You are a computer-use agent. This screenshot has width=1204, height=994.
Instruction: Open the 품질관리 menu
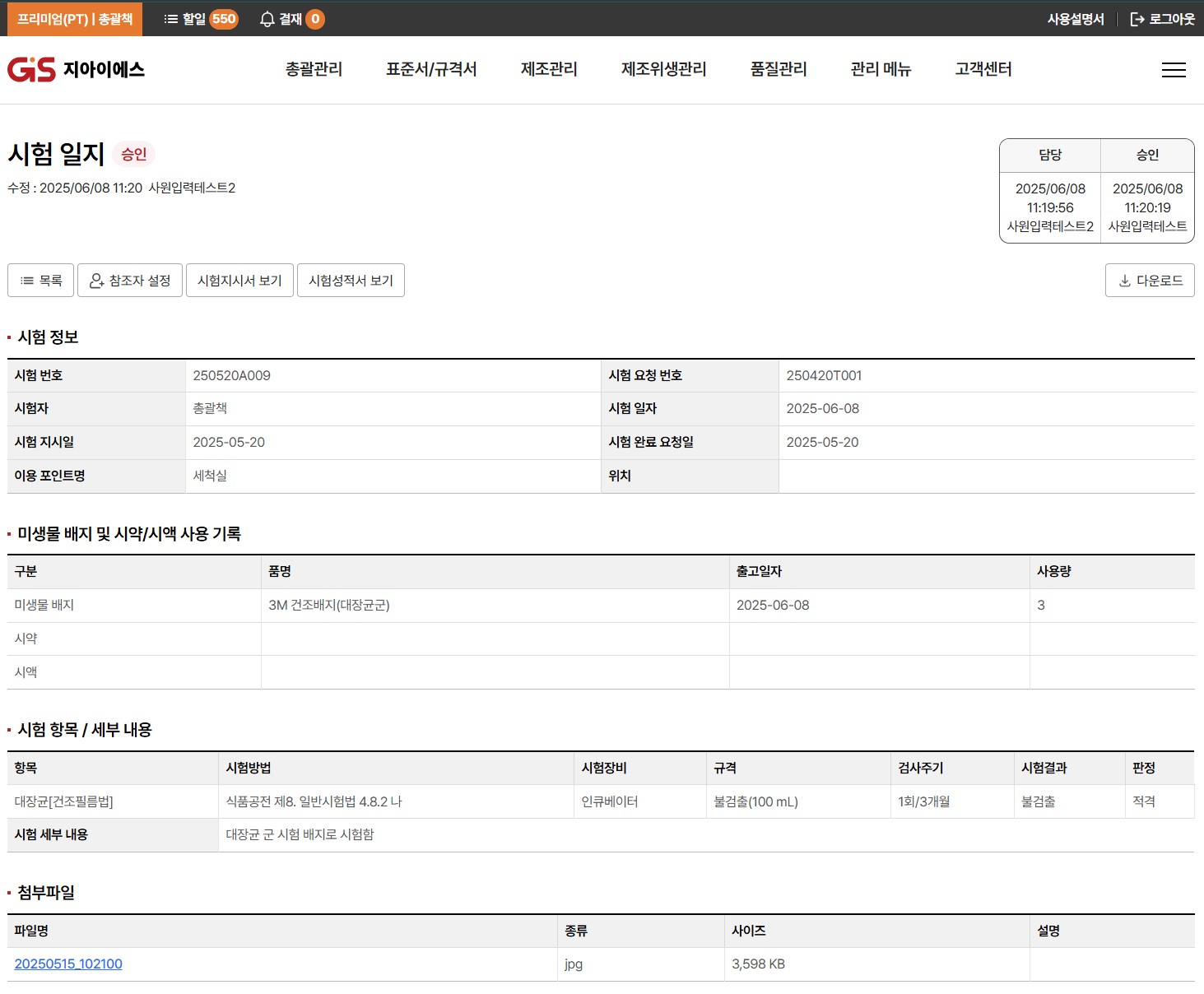pos(779,69)
